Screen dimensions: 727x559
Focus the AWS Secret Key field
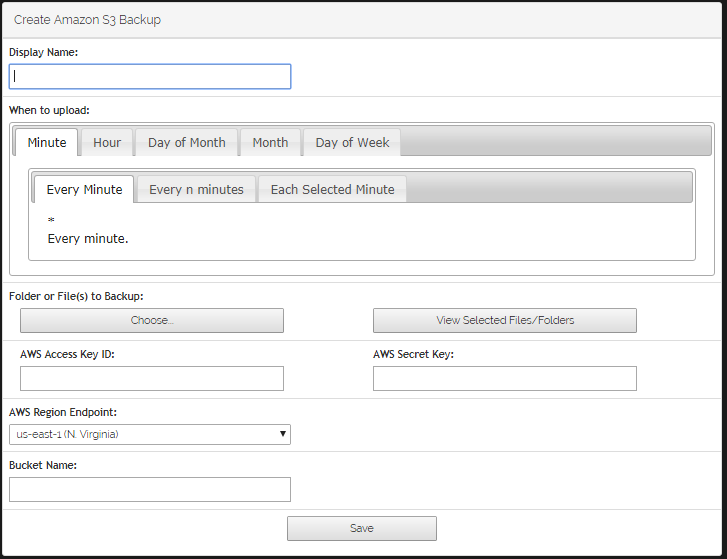505,378
